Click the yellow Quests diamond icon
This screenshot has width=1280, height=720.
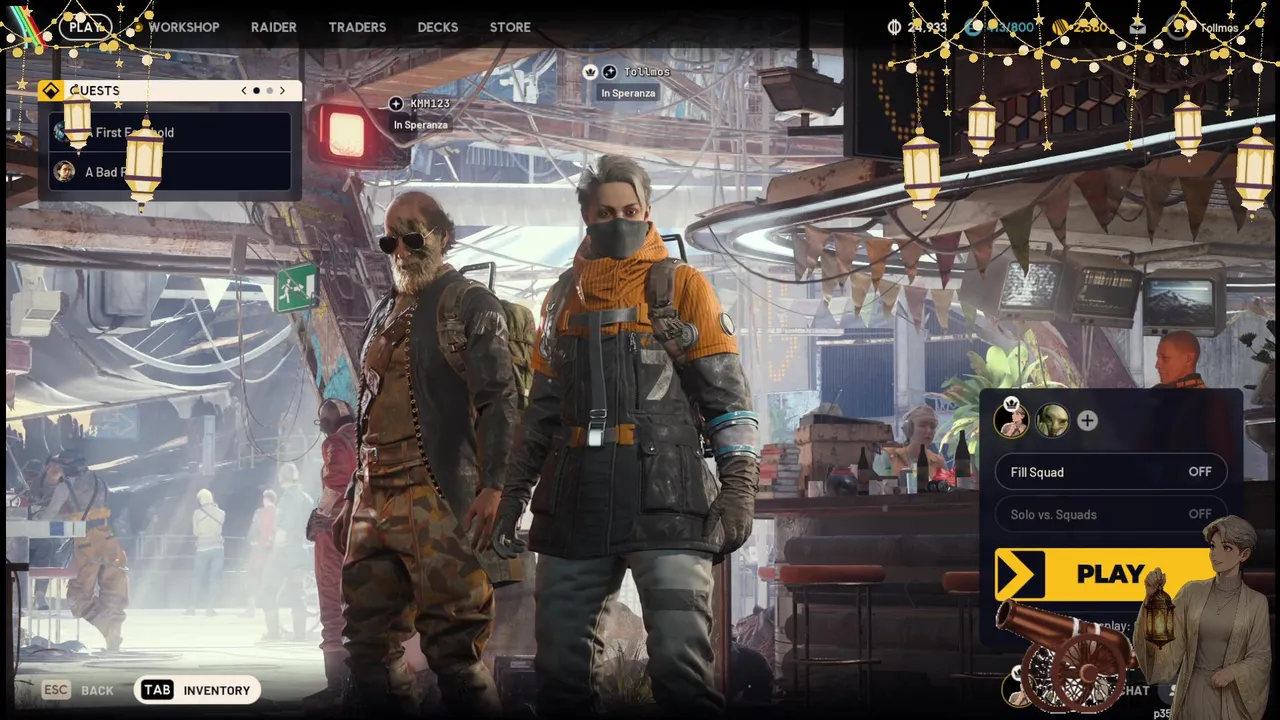coord(51,90)
